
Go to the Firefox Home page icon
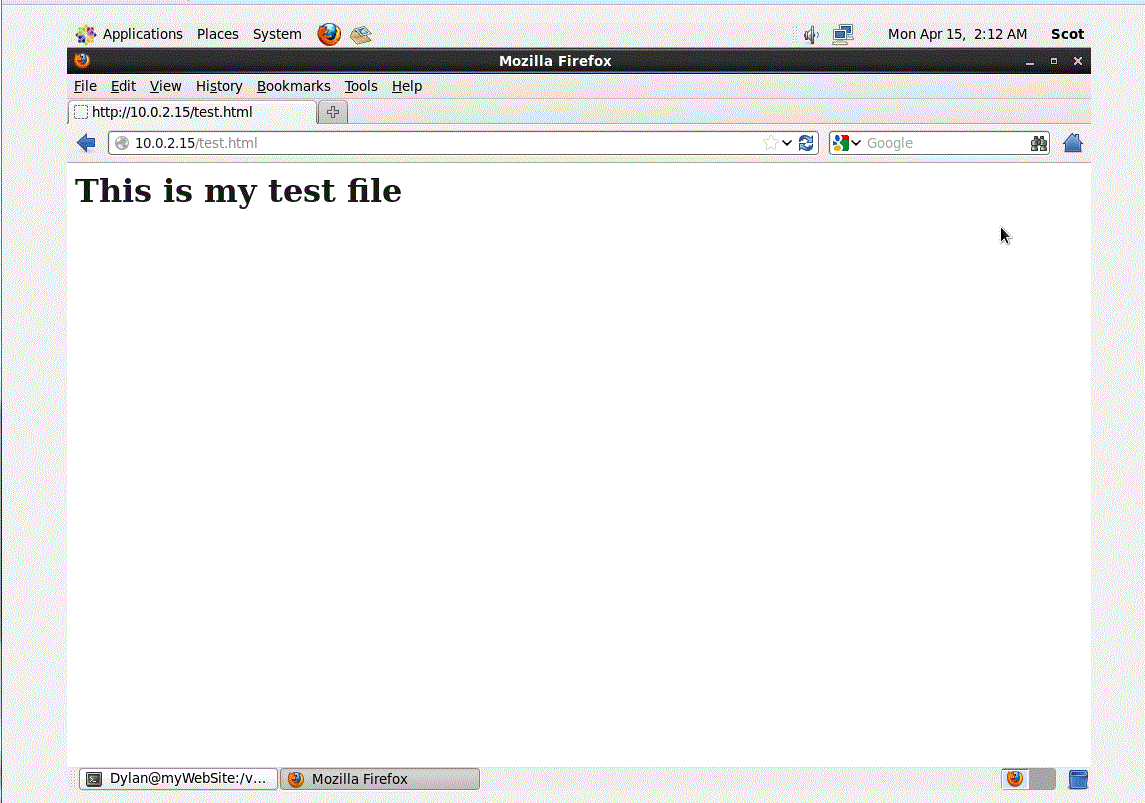(x=1072, y=143)
